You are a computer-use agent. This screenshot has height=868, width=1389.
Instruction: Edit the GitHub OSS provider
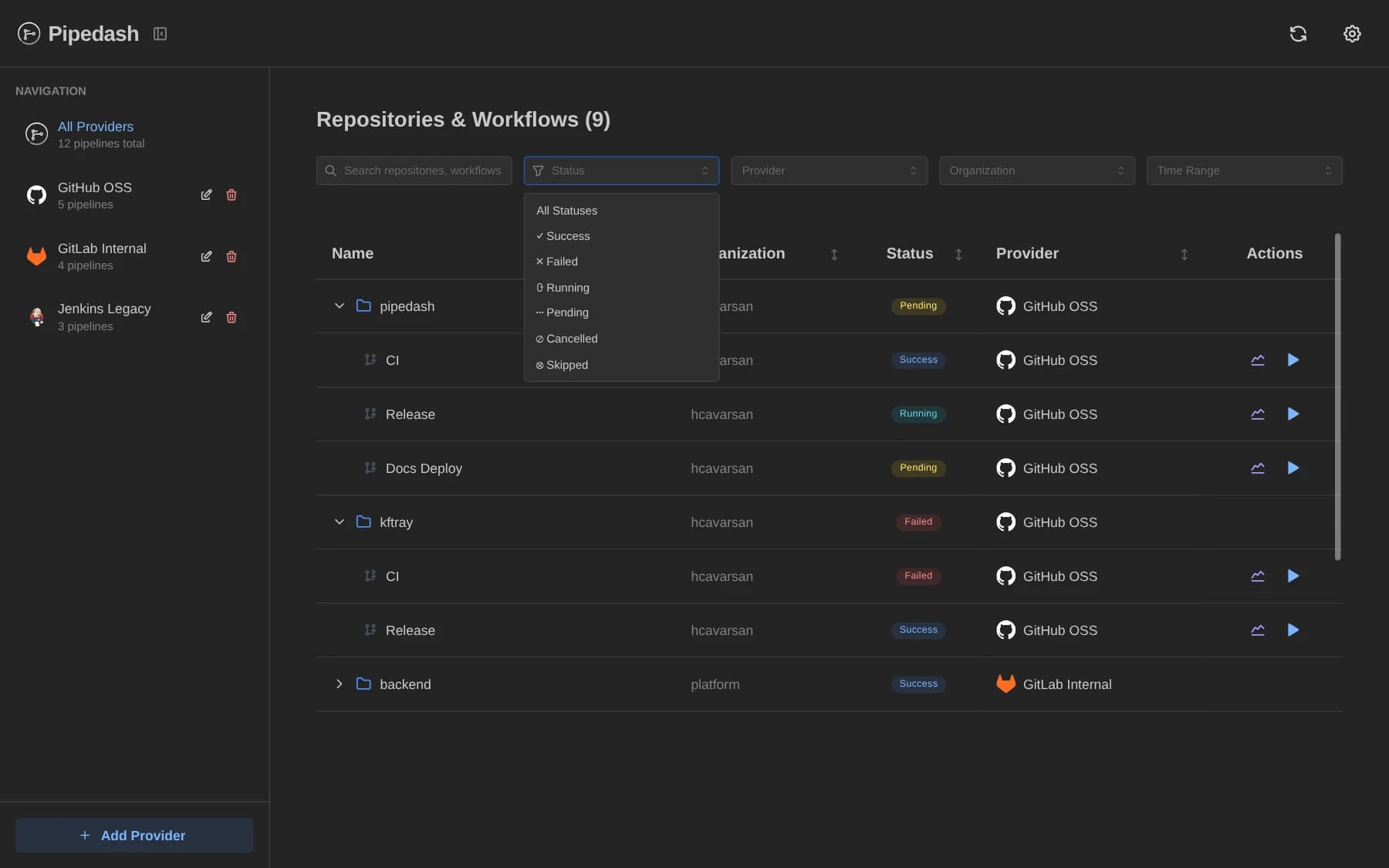tap(206, 194)
